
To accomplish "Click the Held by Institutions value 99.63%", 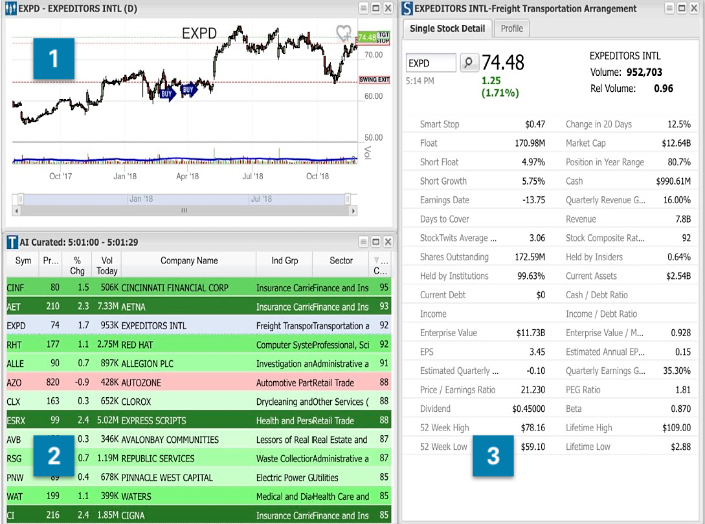I will click(531, 276).
